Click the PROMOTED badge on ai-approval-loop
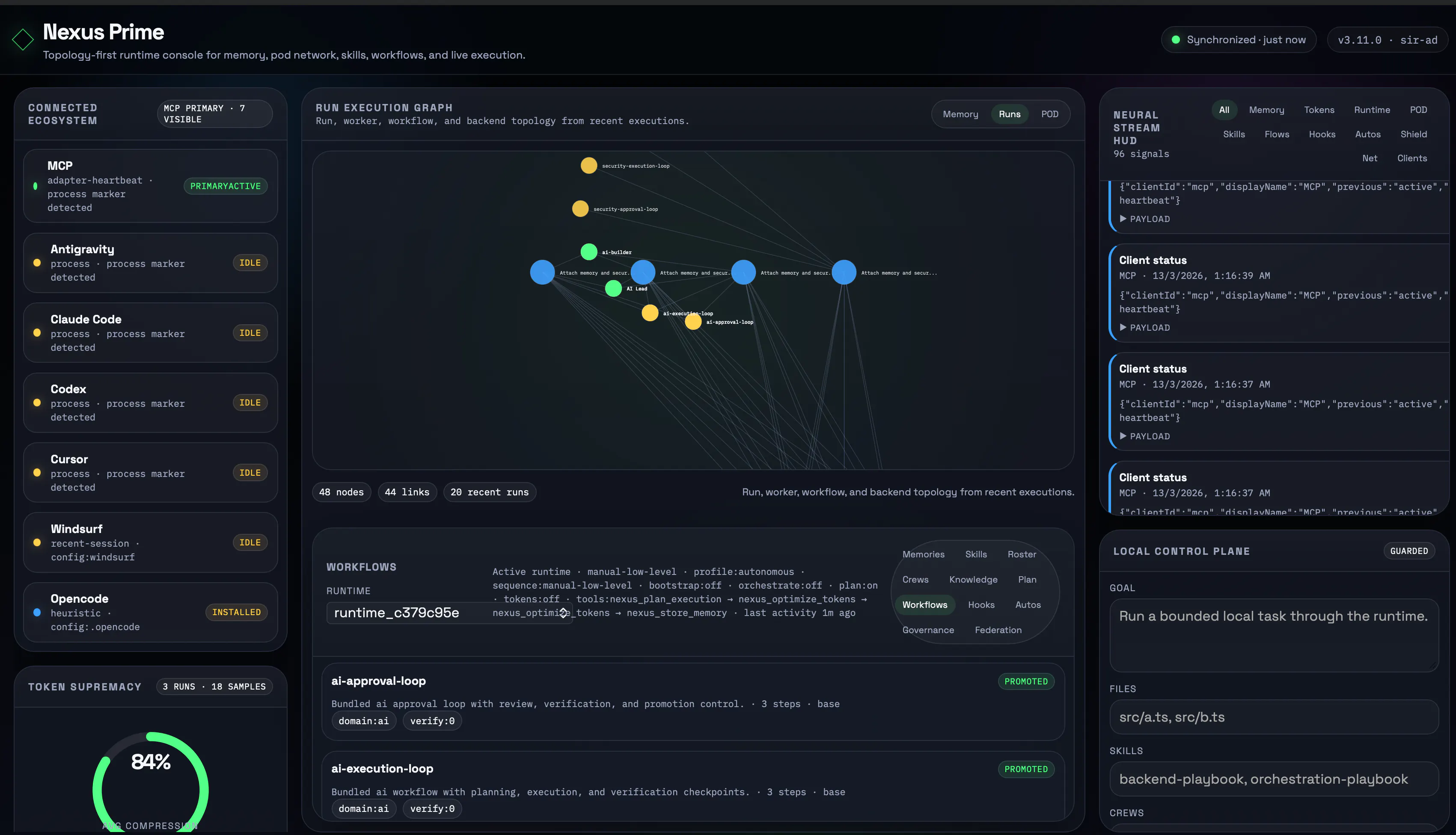Image resolution: width=1456 pixels, height=835 pixels. [x=1026, y=681]
